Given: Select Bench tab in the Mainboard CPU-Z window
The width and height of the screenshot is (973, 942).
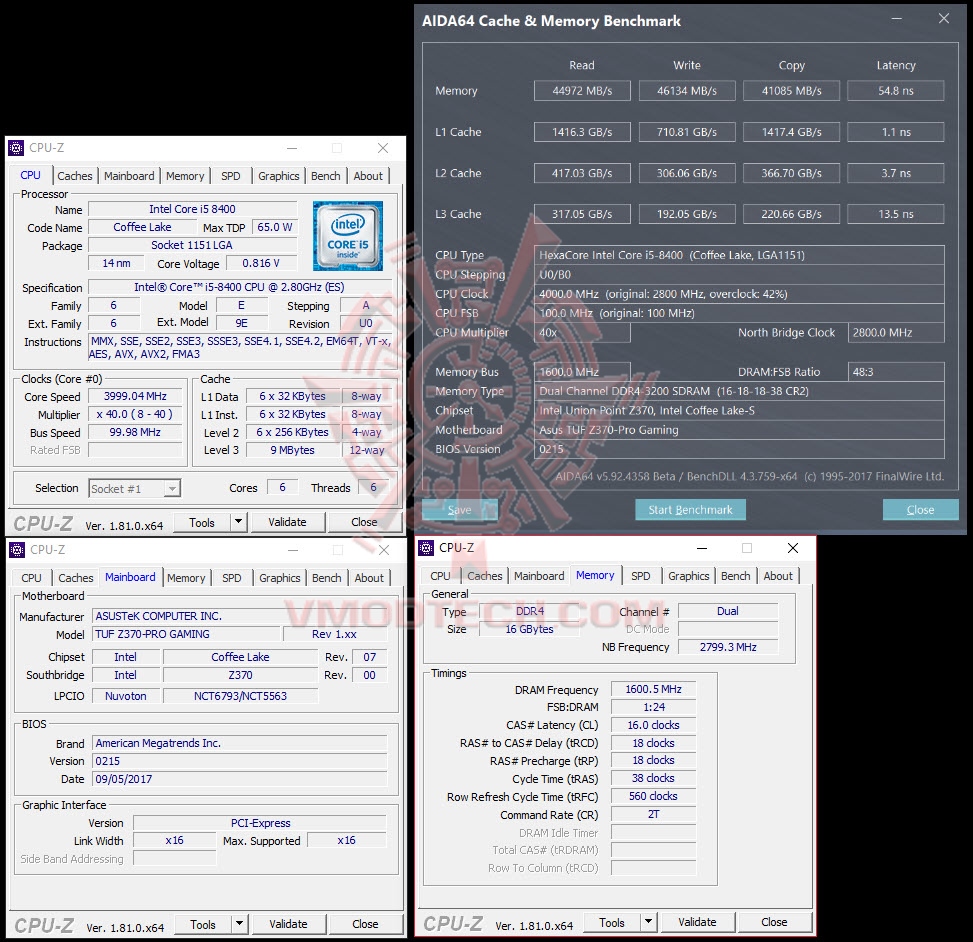Looking at the screenshot, I should pyautogui.click(x=326, y=578).
